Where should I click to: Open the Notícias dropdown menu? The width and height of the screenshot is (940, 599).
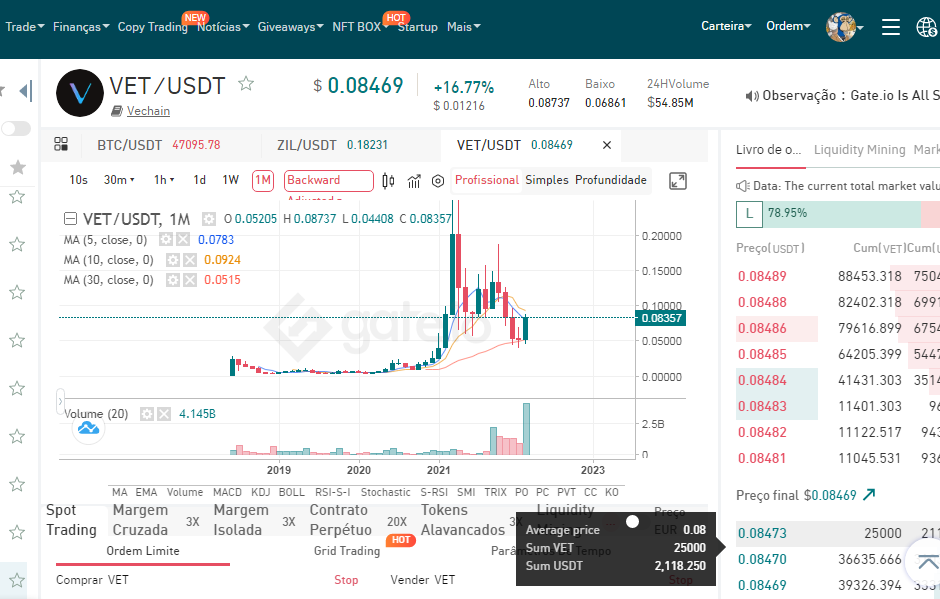(223, 27)
